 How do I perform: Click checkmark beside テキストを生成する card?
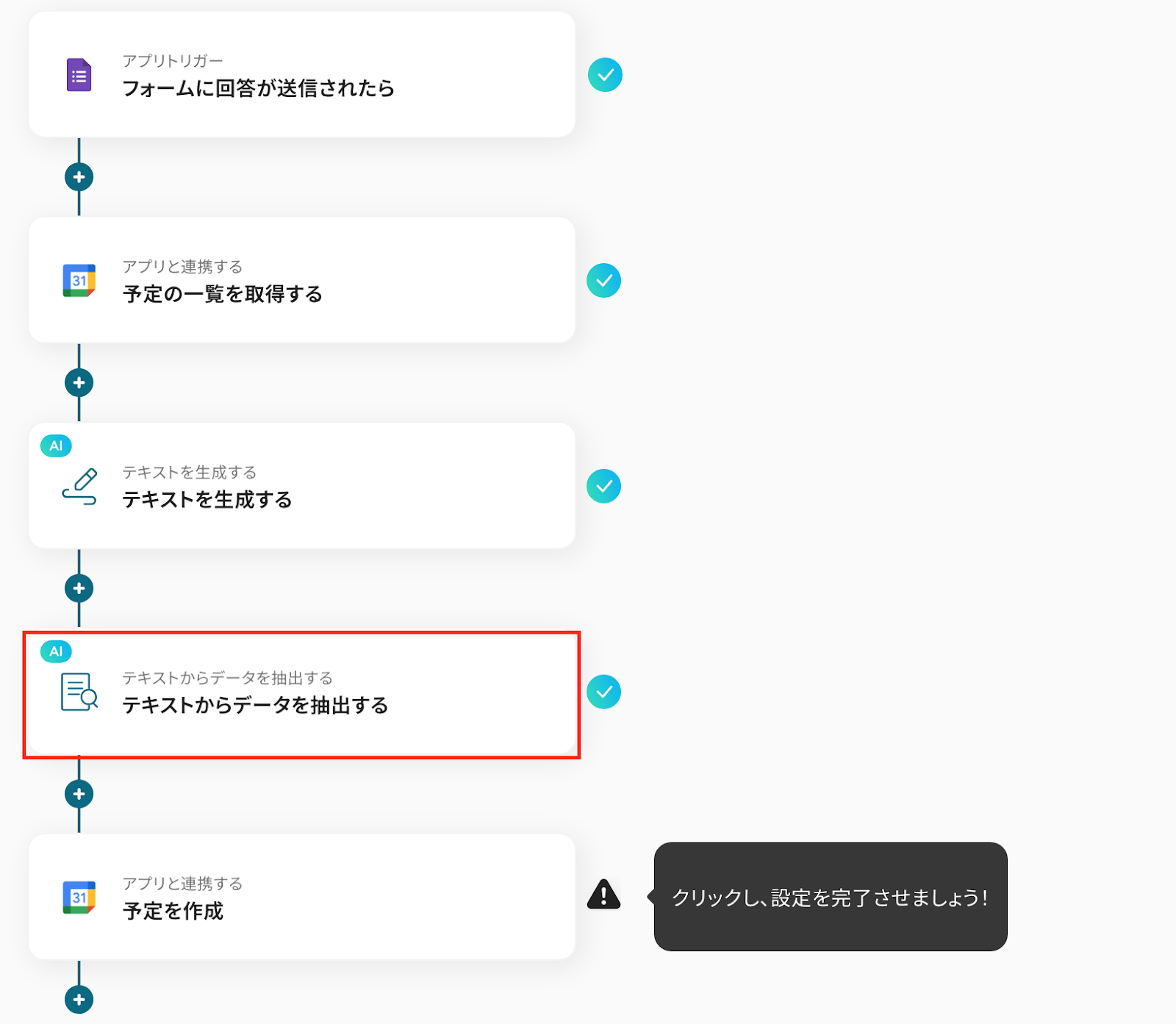603,487
